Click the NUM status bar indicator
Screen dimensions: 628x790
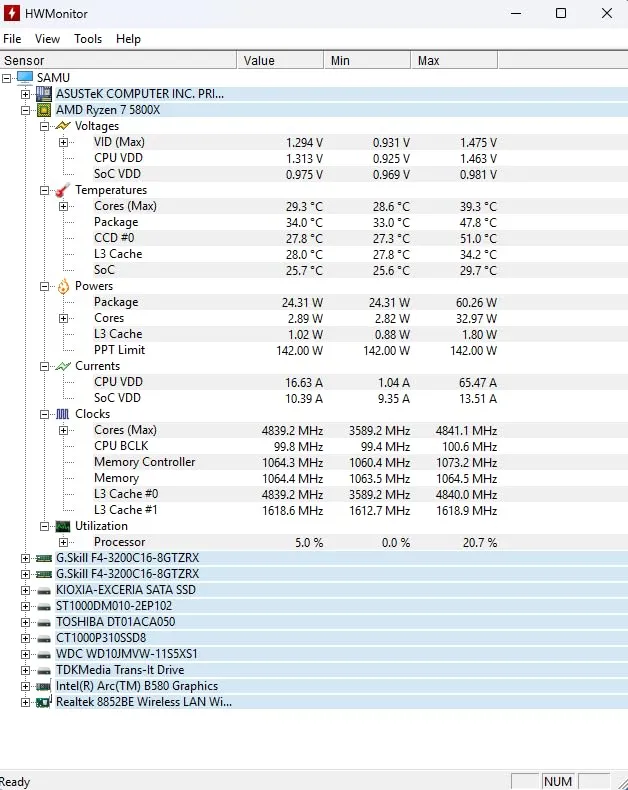(558, 781)
